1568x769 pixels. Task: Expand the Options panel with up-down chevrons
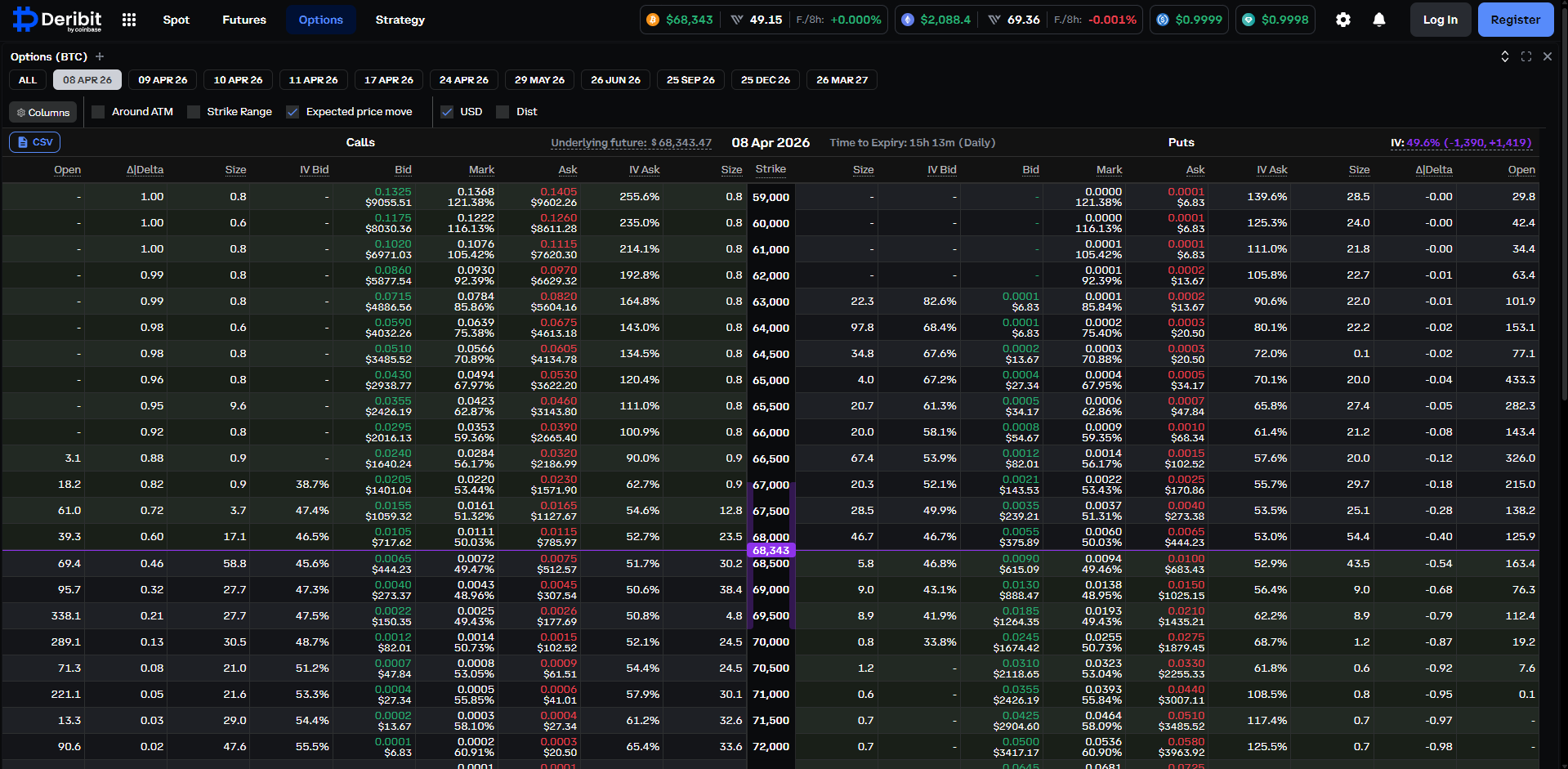(x=1505, y=56)
